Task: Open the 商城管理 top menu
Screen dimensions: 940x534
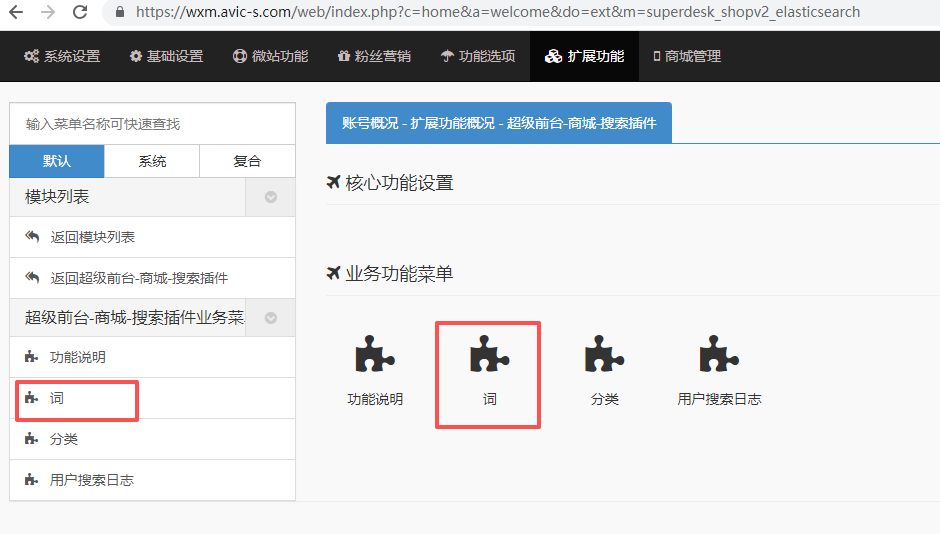Action: 686,56
